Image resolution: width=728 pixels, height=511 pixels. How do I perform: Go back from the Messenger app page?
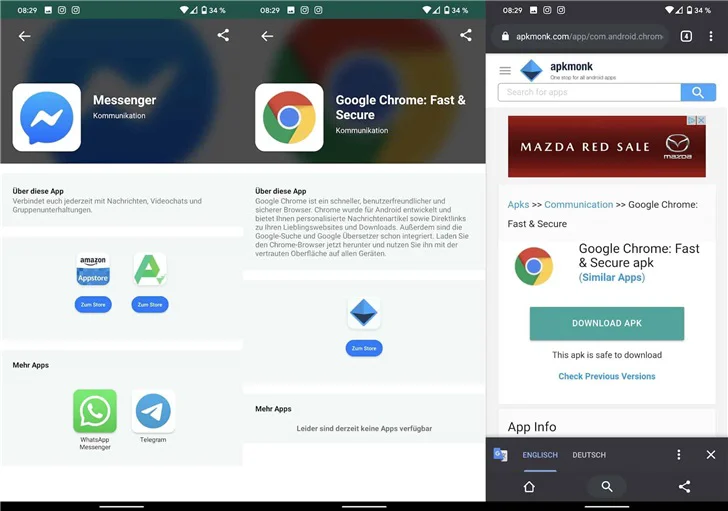tap(25, 36)
